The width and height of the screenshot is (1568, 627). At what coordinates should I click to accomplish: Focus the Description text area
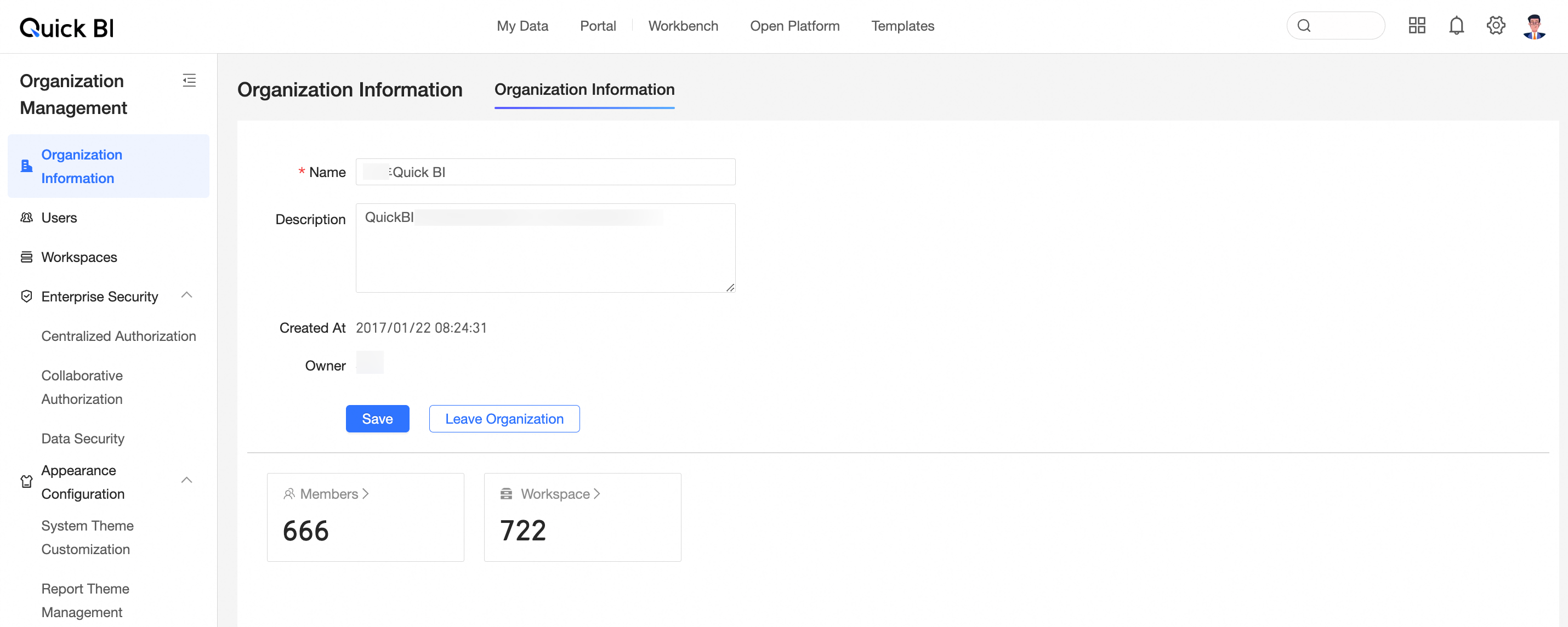point(546,248)
